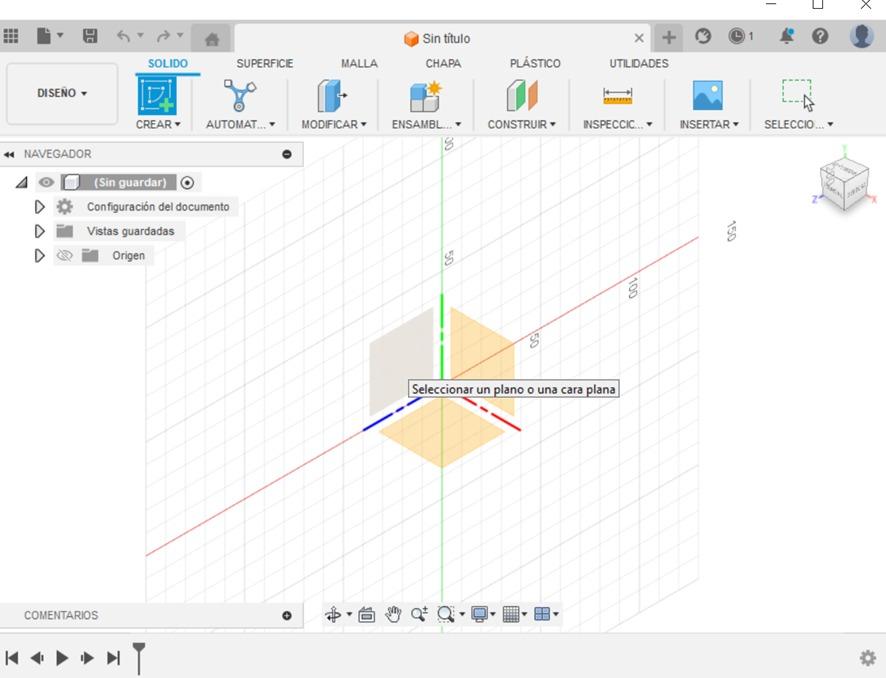Click the Insert image icon
886x678 pixels.
click(x=707, y=96)
